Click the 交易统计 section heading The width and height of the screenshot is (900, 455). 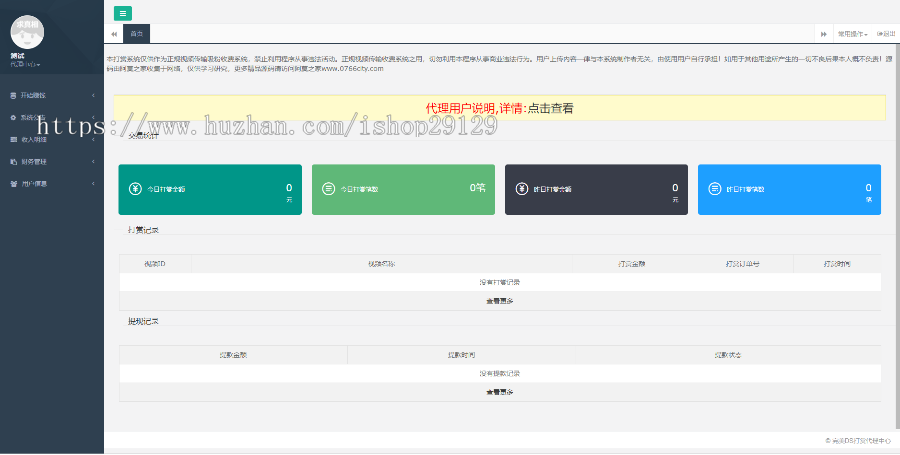[x=143, y=136]
